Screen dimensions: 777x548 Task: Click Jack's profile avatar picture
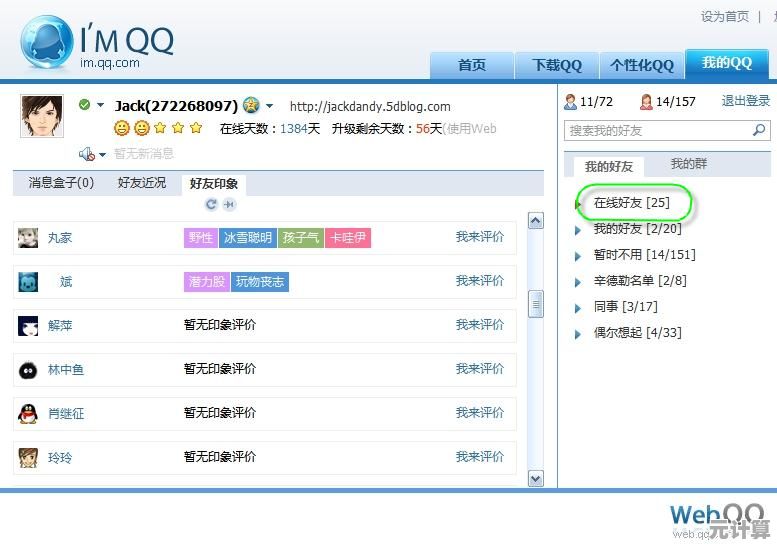click(x=41, y=117)
